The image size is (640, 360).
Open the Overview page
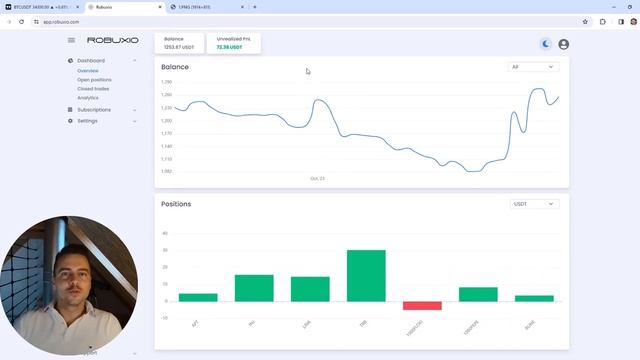pos(88,71)
